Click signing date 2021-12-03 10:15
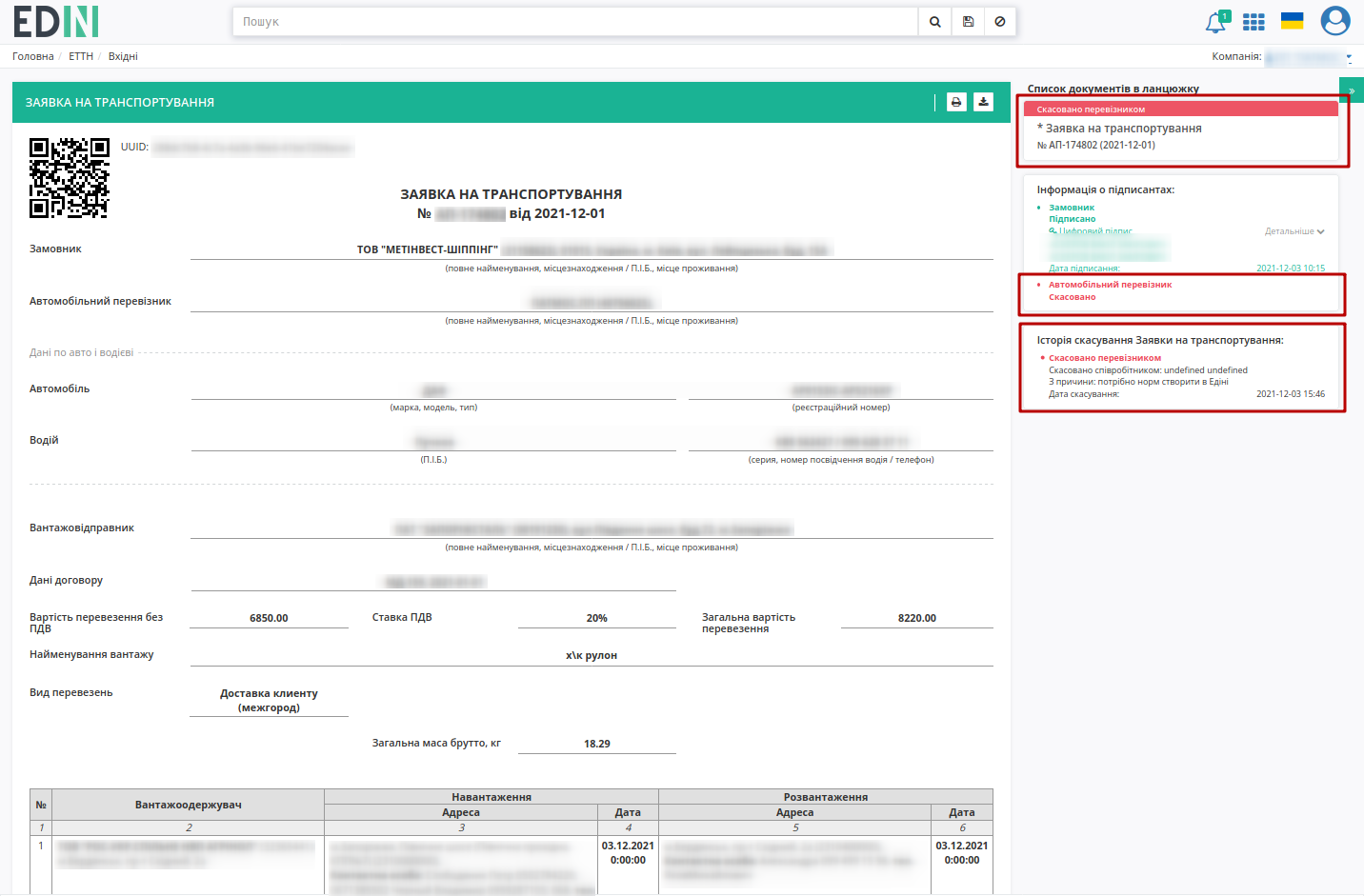The height and width of the screenshot is (896, 1364). (1291, 269)
